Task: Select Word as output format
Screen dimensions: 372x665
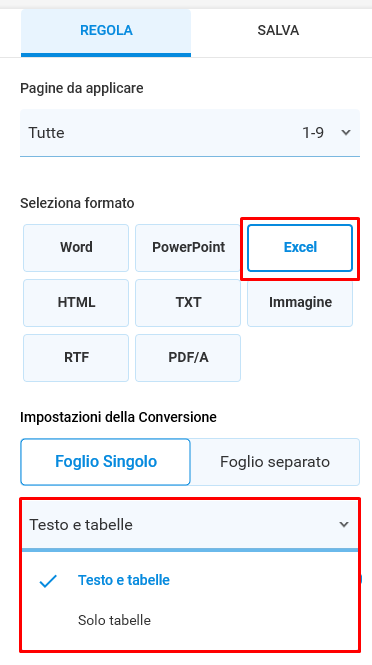Action: (76, 248)
